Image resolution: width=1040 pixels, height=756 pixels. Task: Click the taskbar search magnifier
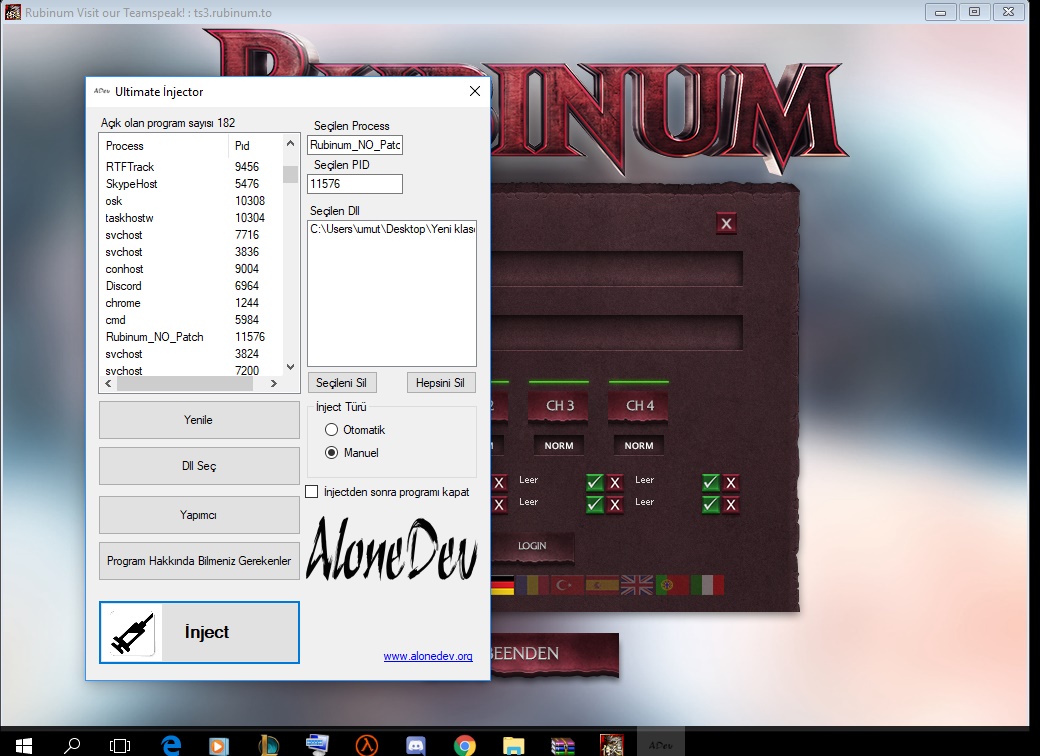(x=72, y=745)
